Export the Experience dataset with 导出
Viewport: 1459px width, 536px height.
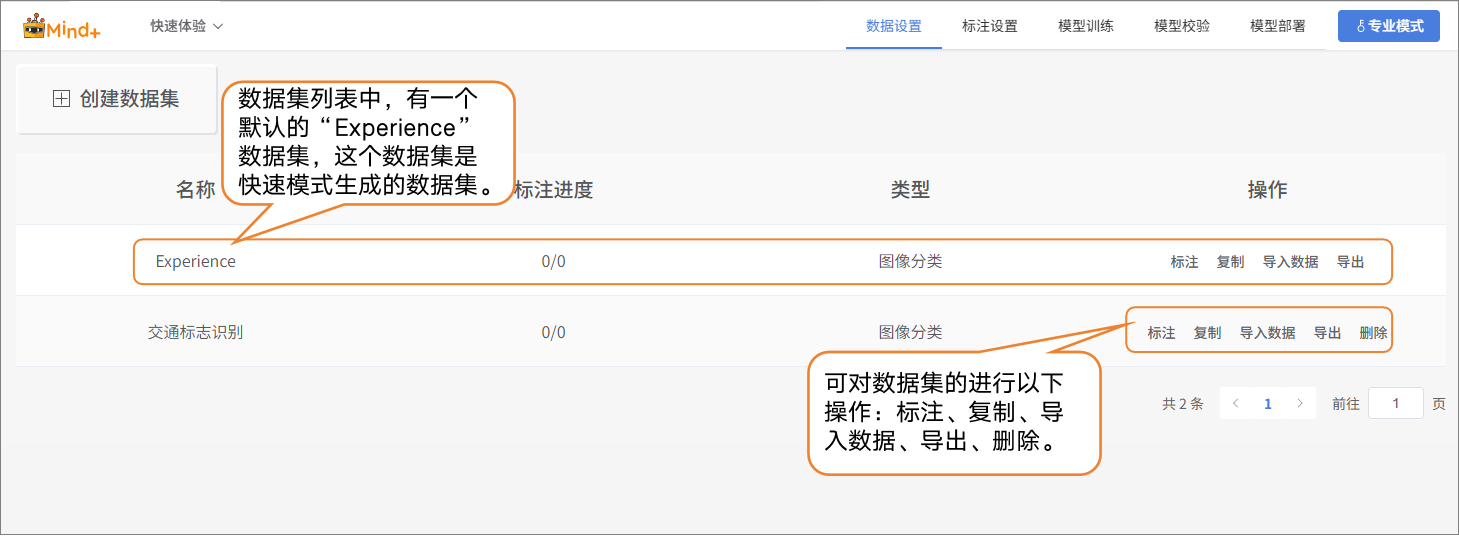coord(1350,262)
